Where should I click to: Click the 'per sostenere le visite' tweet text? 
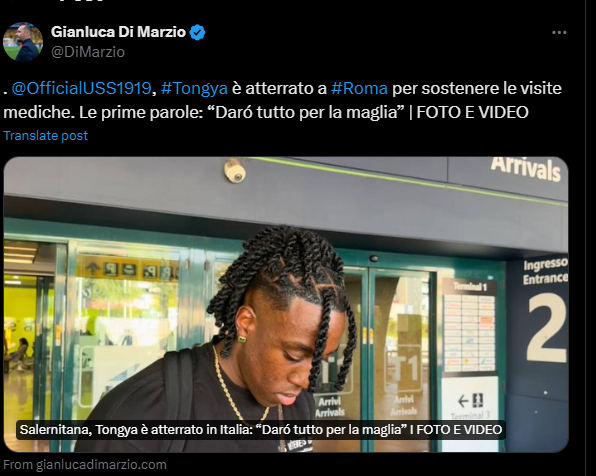point(477,88)
